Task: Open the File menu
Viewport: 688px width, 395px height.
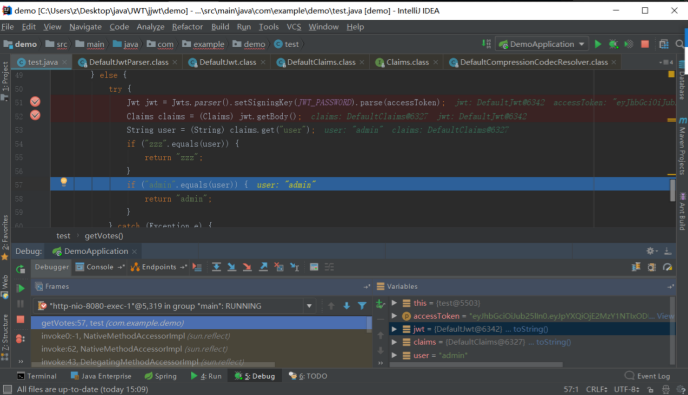Action: pyautogui.click(x=7, y=27)
